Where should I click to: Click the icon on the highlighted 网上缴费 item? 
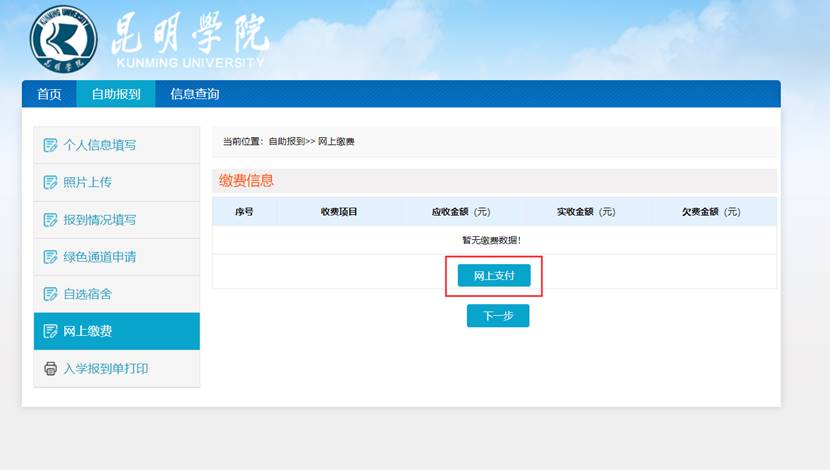[x=50, y=331]
